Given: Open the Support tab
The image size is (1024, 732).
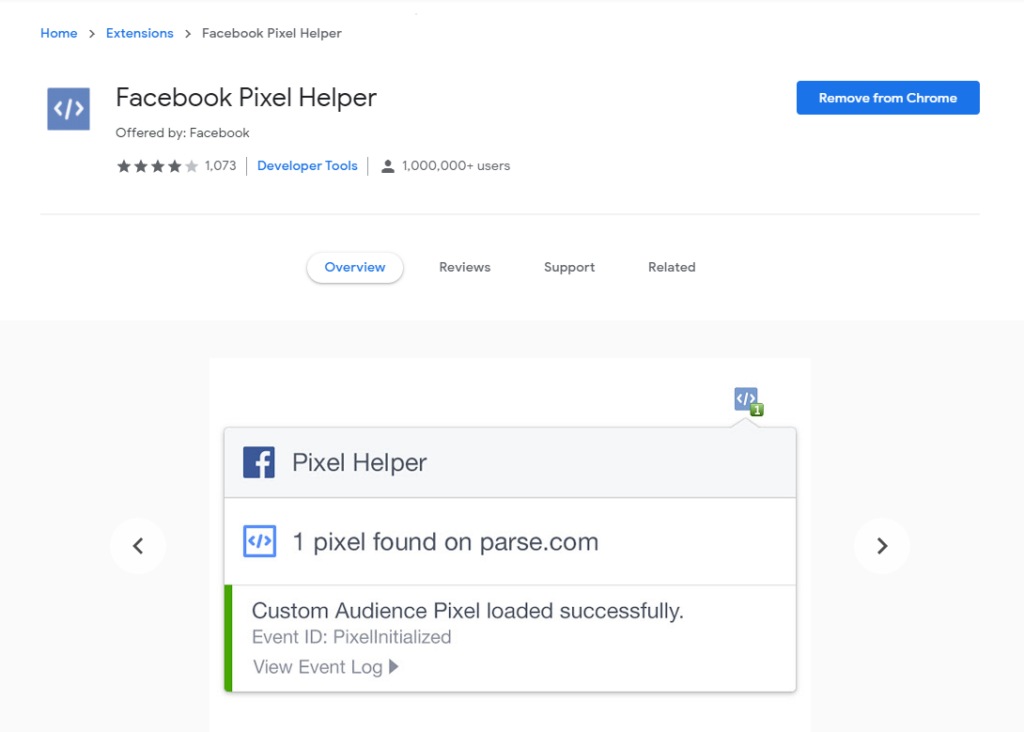Looking at the screenshot, I should point(569,267).
